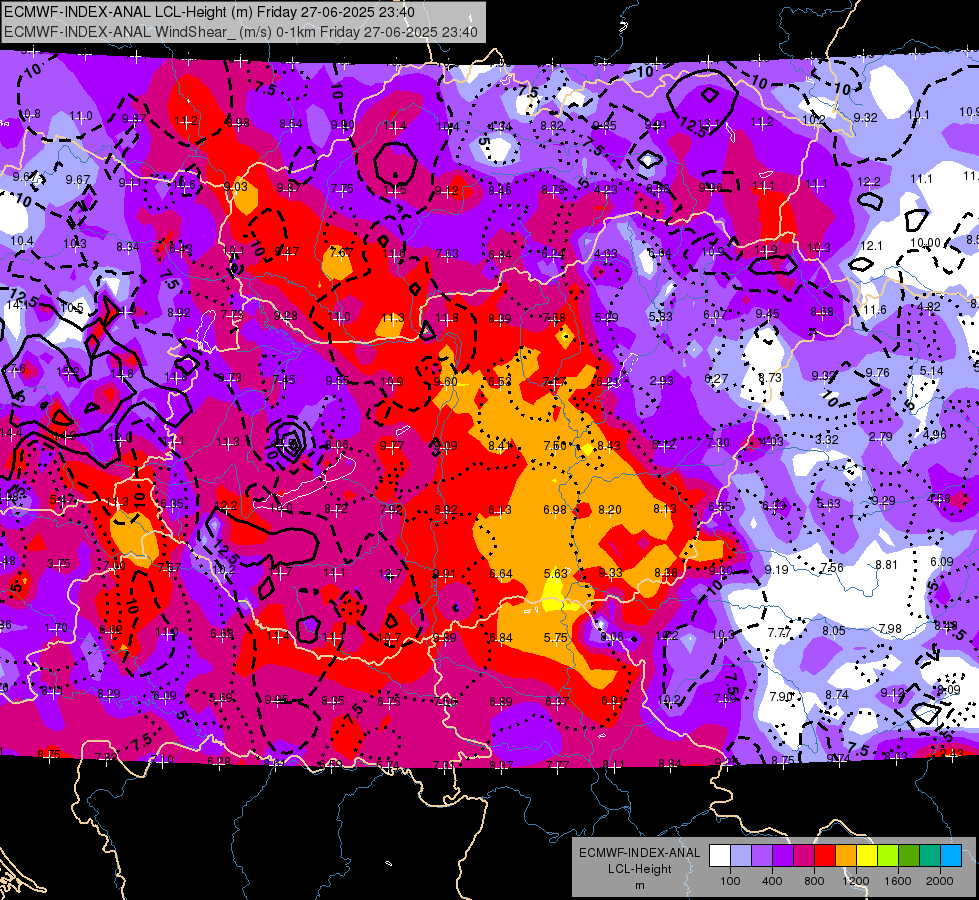Image resolution: width=979 pixels, height=900 pixels.
Task: Click the map value 8.20
Action: click(610, 510)
